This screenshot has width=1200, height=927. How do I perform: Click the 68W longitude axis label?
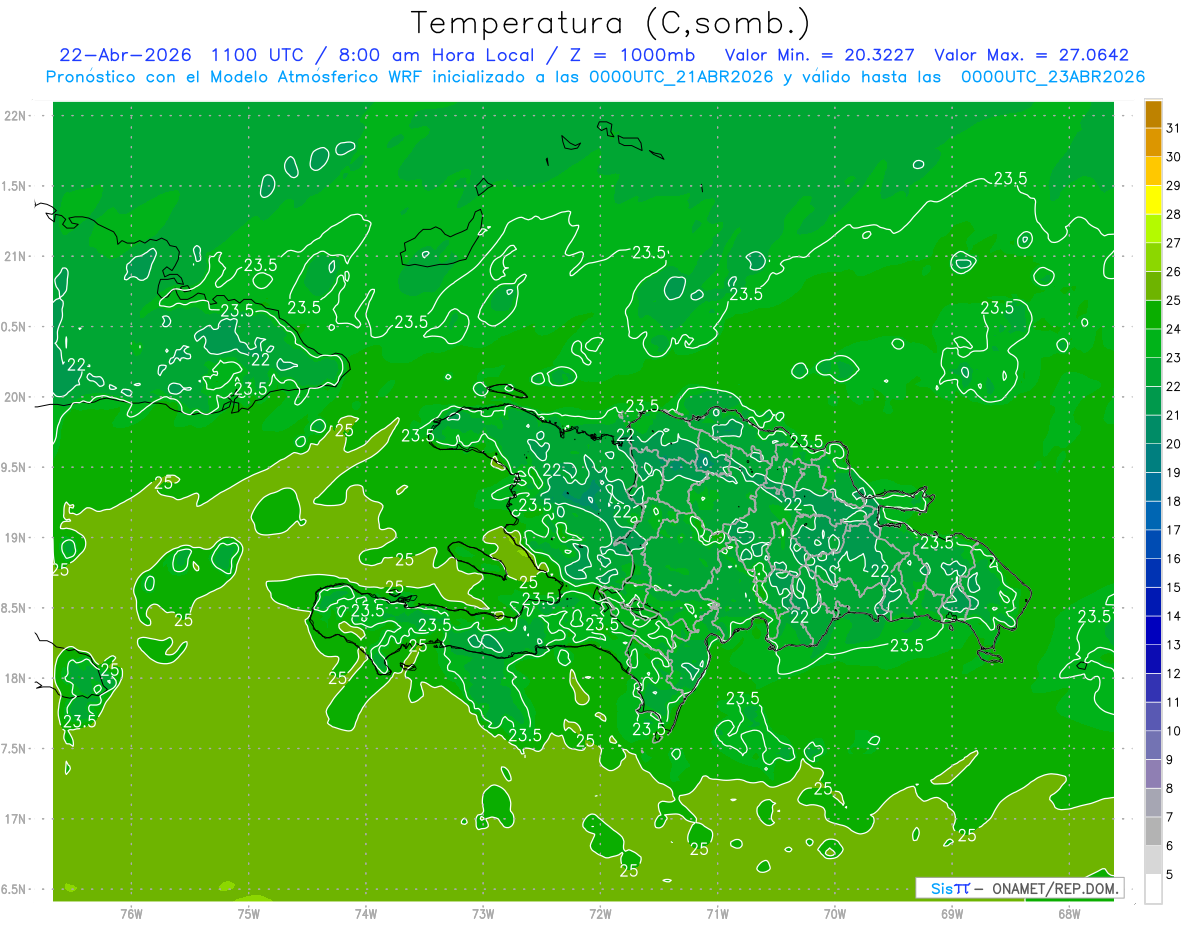pos(1069,913)
